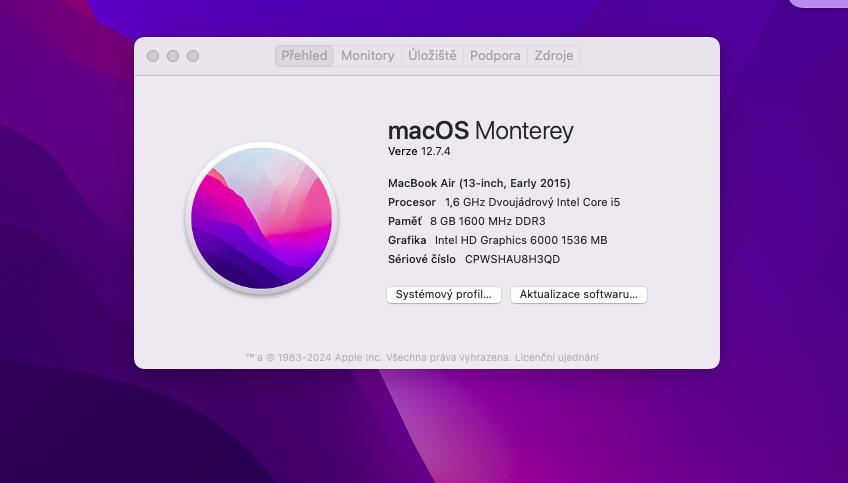The width and height of the screenshot is (848, 483).
Task: Open the Zdroje tab
Action: coord(553,56)
